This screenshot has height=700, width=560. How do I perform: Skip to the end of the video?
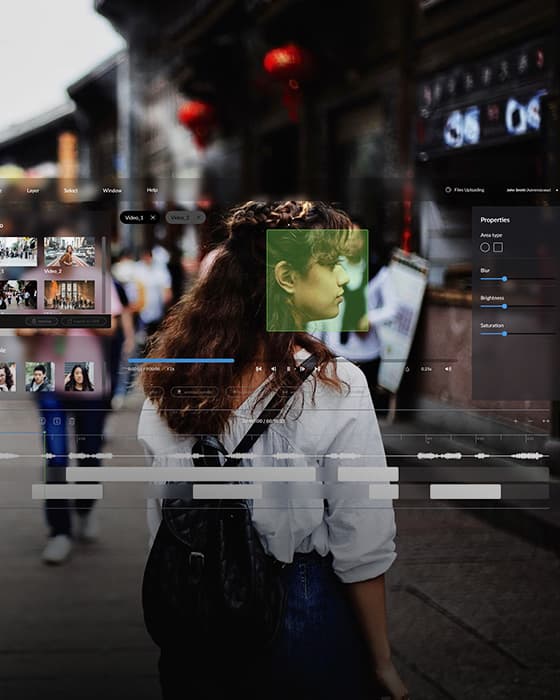pos(317,369)
